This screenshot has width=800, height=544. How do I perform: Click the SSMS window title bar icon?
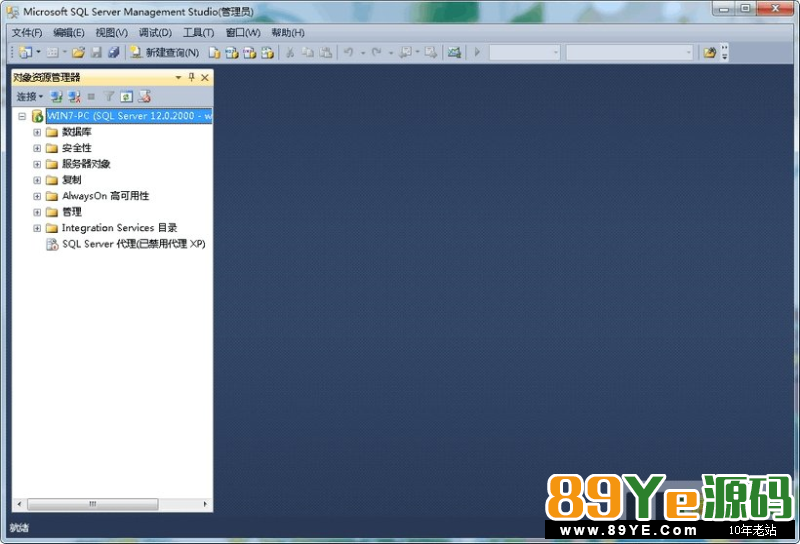[x=13, y=12]
